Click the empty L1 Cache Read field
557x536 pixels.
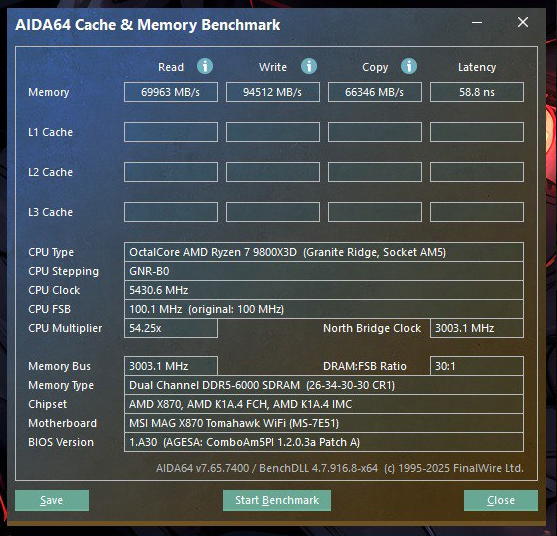coord(171,132)
